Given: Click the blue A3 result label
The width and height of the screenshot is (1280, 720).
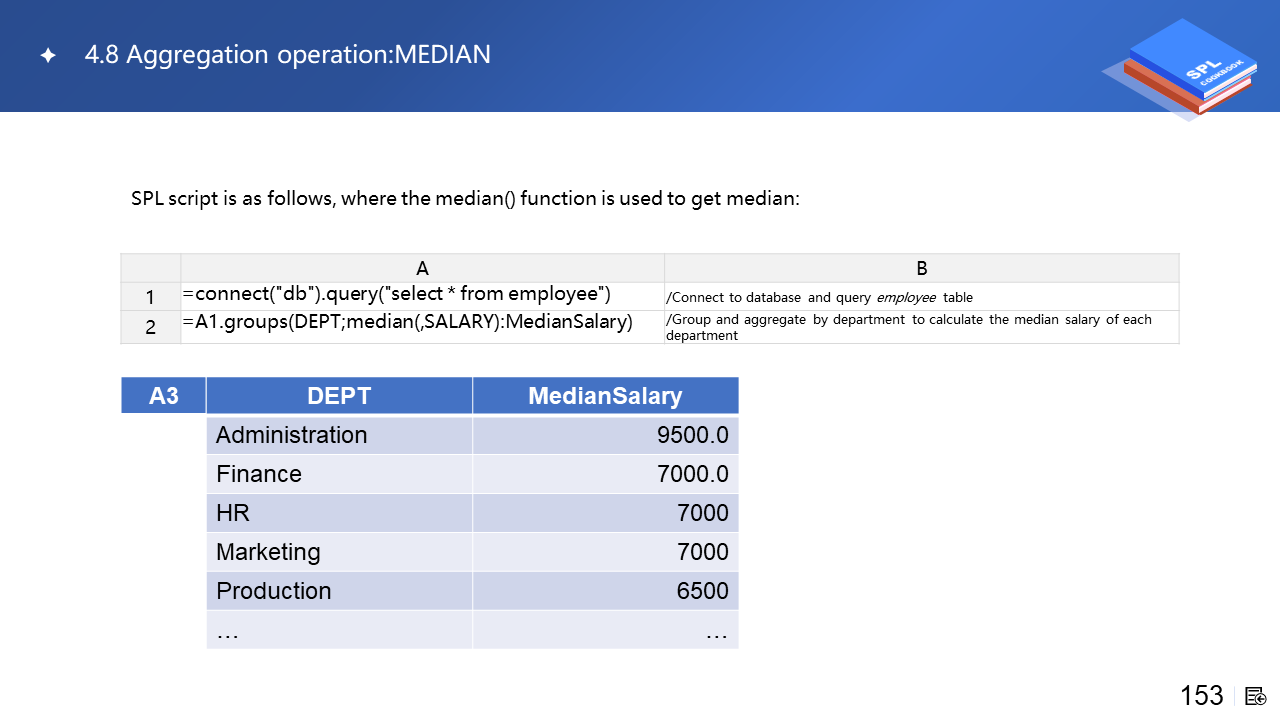Looking at the screenshot, I should coord(163,396).
